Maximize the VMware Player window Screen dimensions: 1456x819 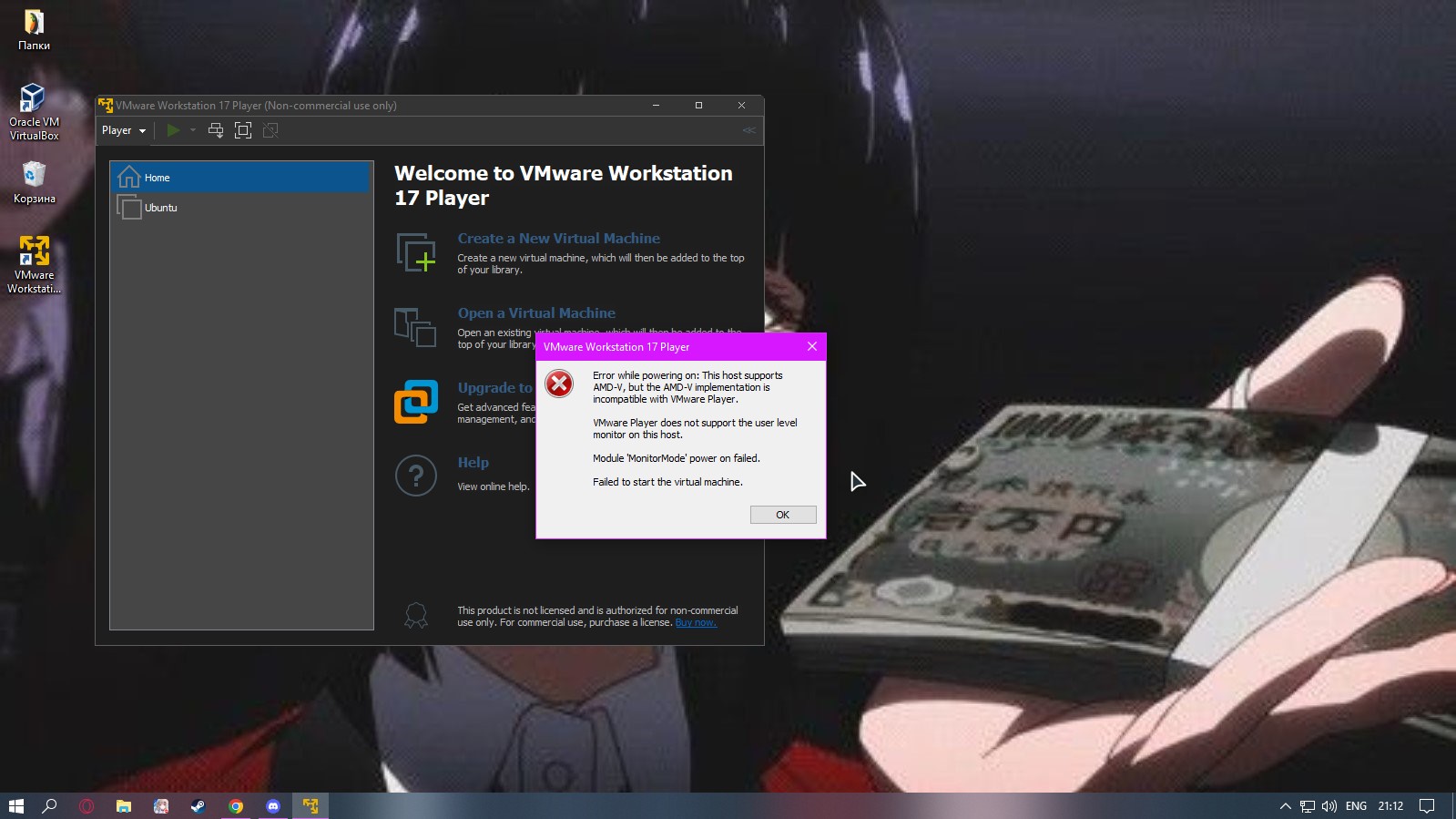point(698,106)
